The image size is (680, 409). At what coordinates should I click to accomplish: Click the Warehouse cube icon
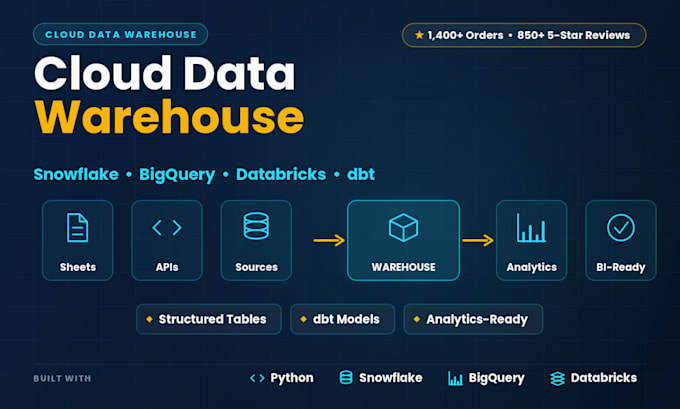[403, 227]
